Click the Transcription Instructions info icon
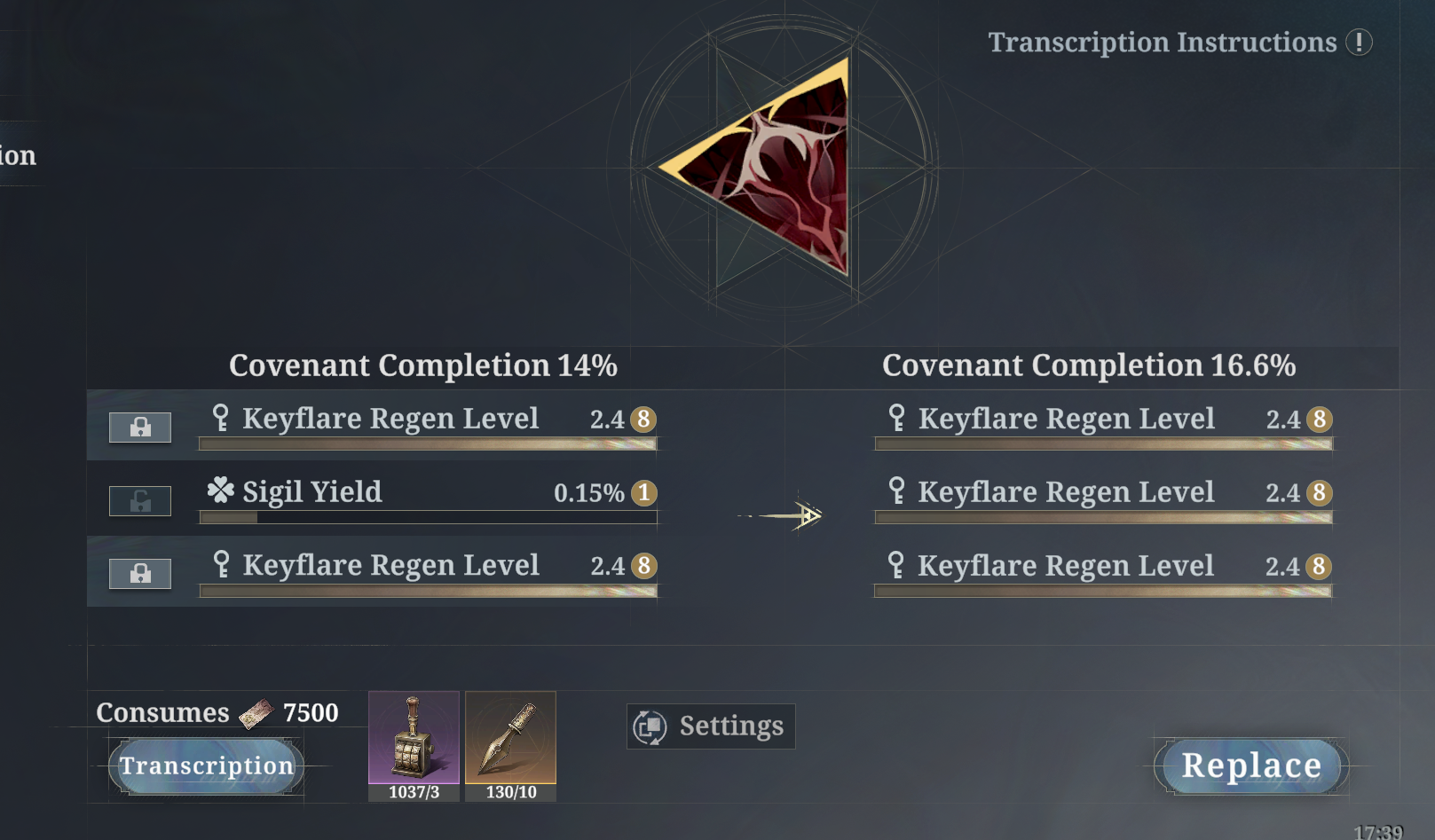Screen dimensions: 1435x840 coord(1359,42)
